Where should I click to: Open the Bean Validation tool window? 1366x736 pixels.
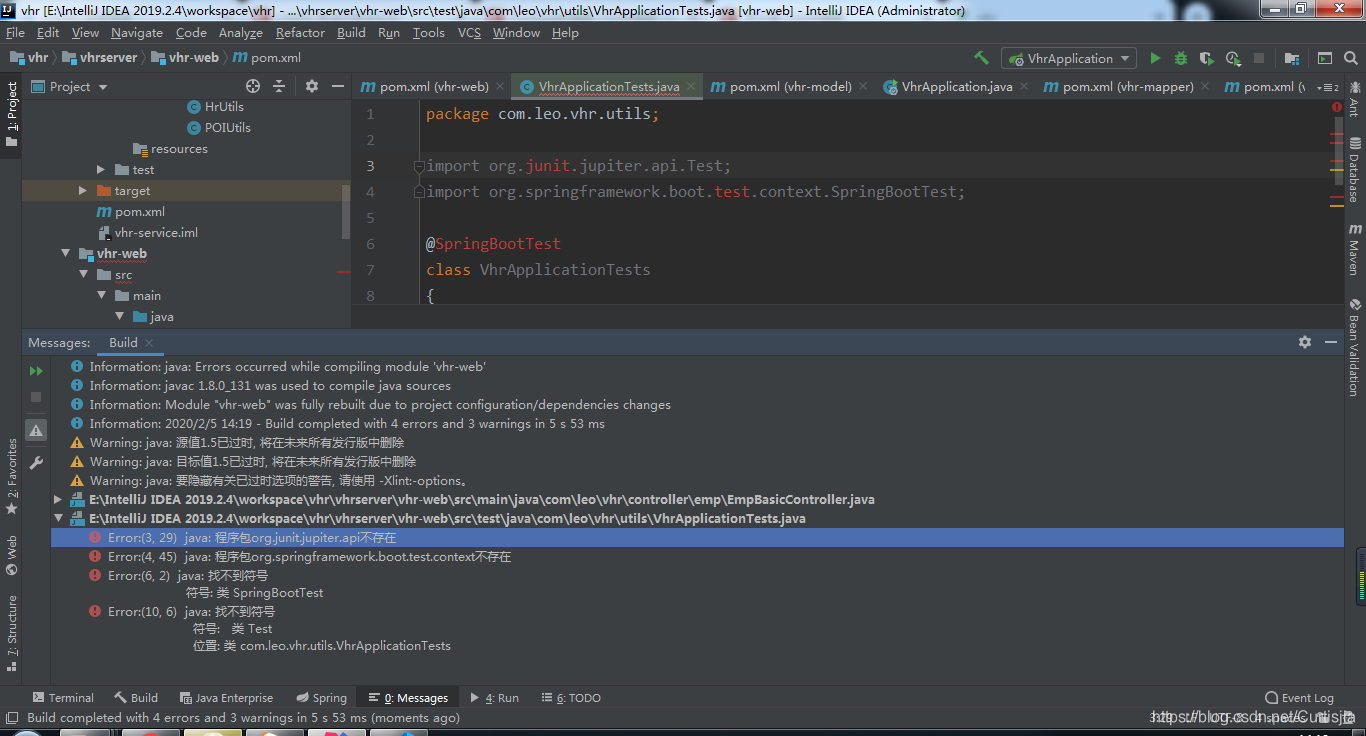(x=1355, y=348)
